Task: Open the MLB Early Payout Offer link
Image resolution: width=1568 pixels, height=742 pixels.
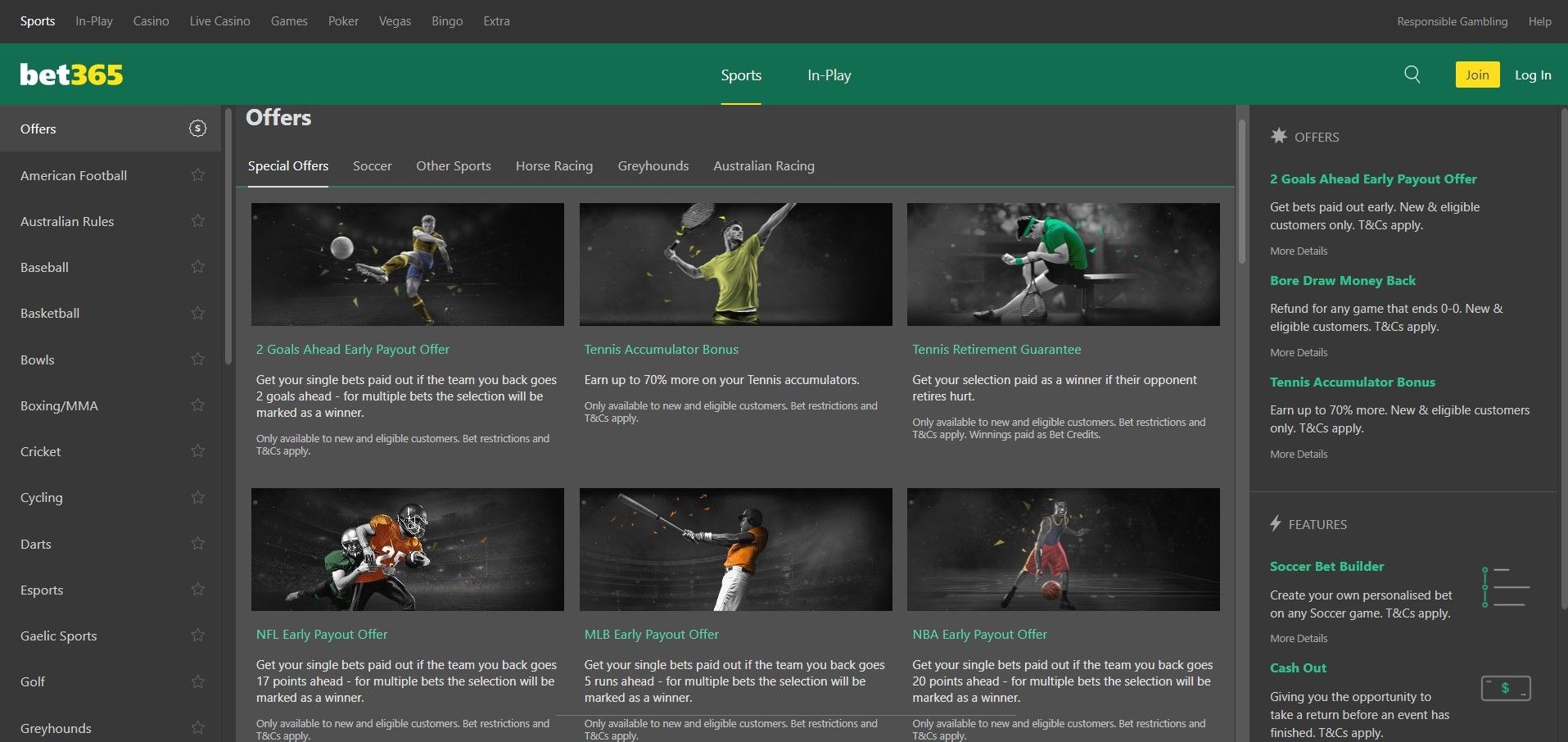Action: 652,634
